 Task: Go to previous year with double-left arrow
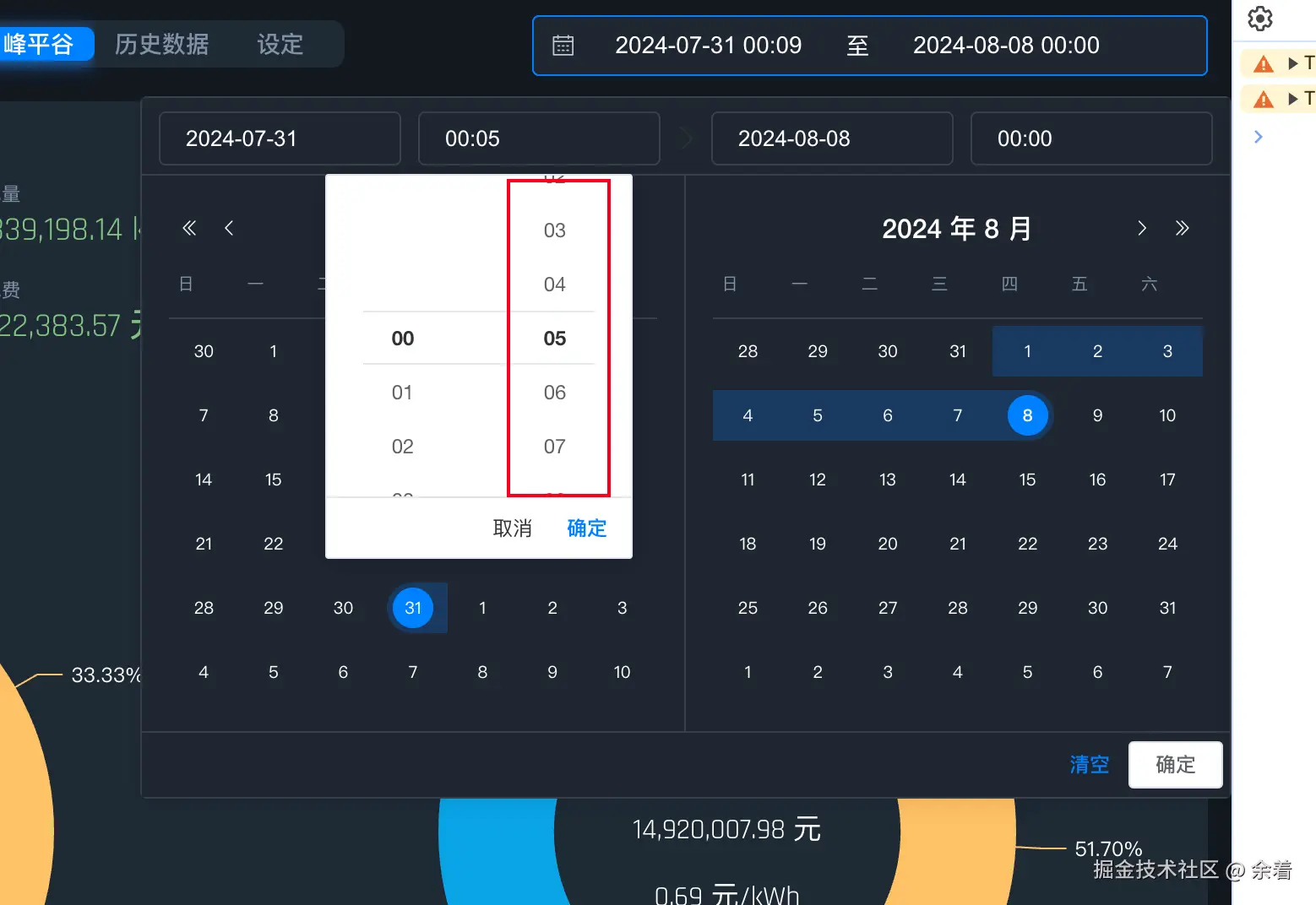pos(189,228)
